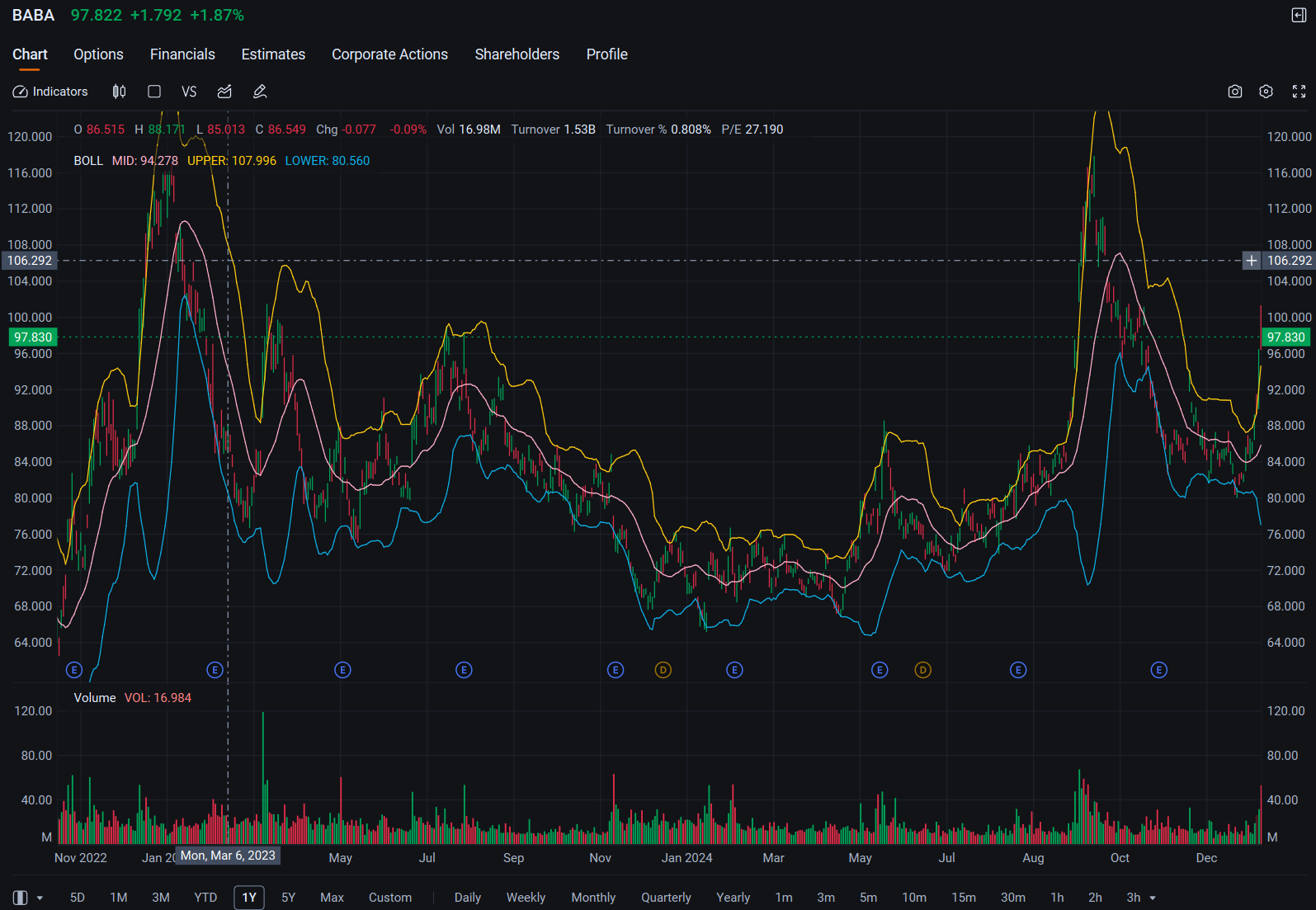Choose the 1m interval

pyautogui.click(x=784, y=898)
